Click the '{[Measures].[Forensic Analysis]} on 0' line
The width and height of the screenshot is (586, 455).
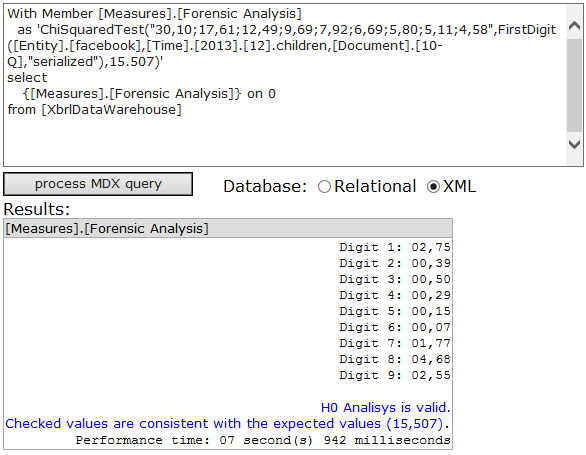pos(149,94)
